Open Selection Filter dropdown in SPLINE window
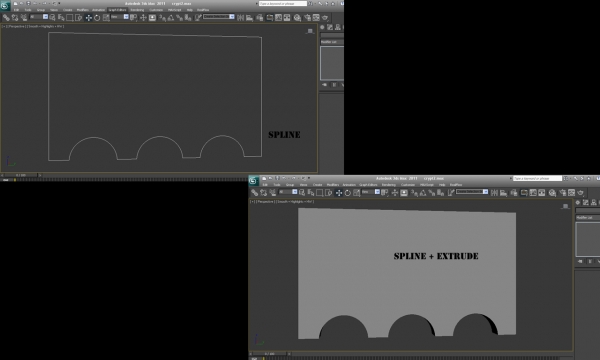This screenshot has width=600, height=360. point(39,16)
